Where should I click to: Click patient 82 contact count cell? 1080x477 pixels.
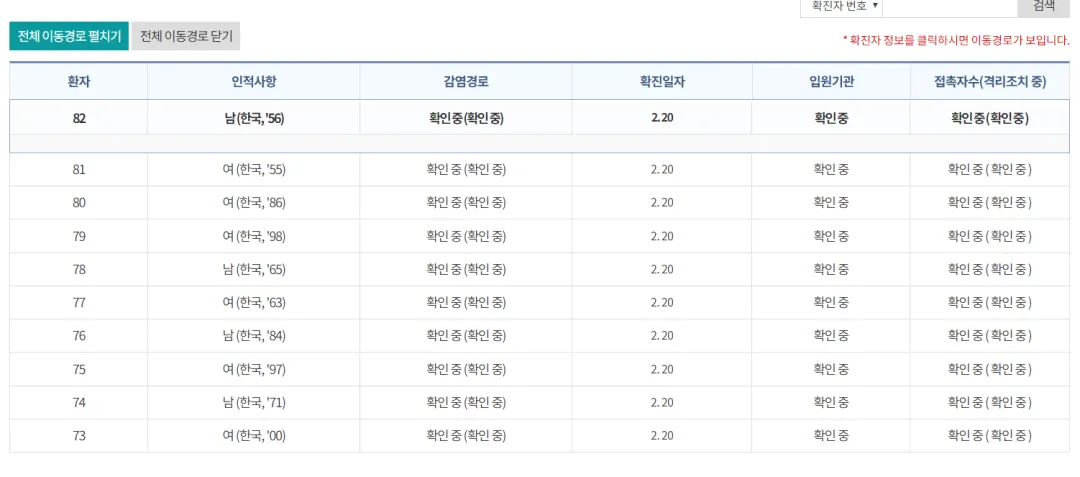[990, 118]
